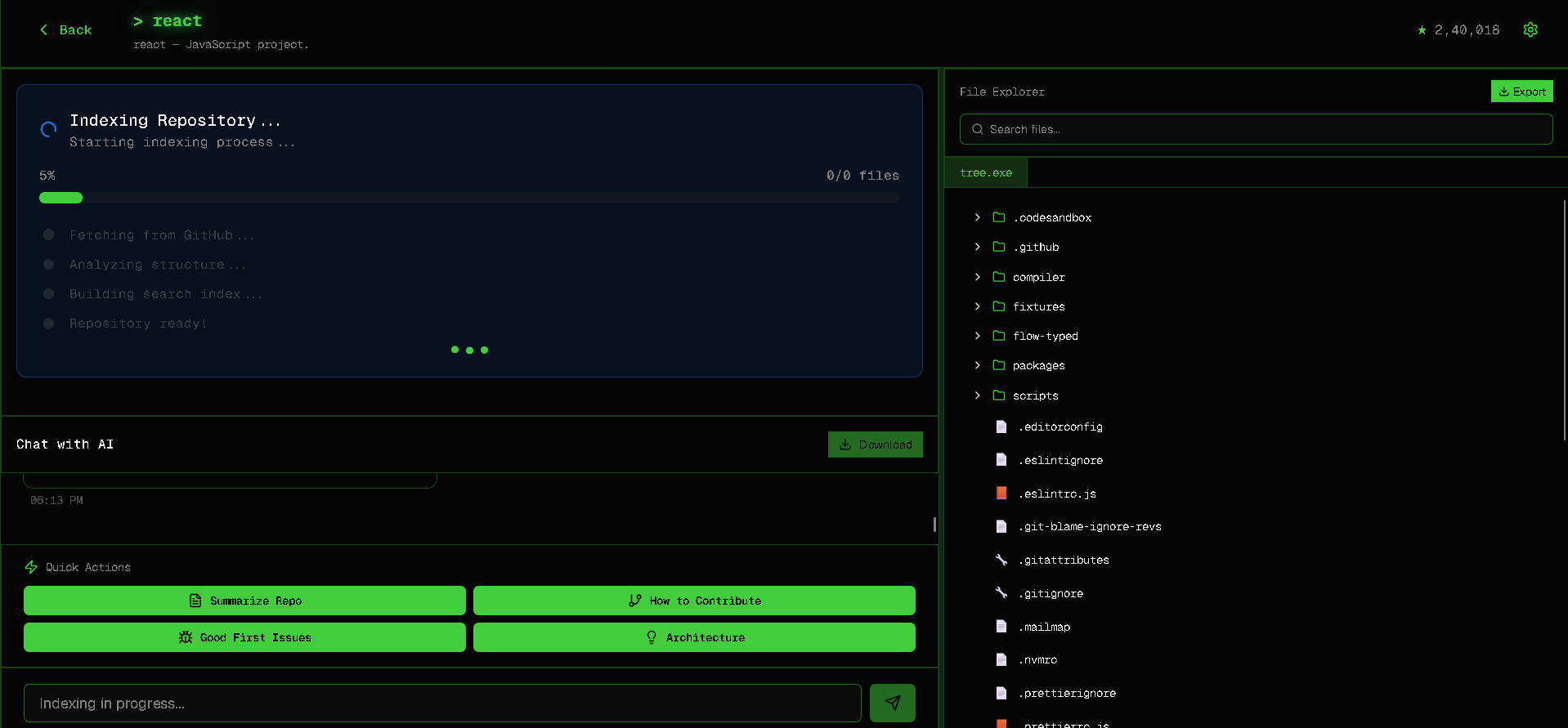
Task: Click the scripts folder icon
Action: coord(998,395)
